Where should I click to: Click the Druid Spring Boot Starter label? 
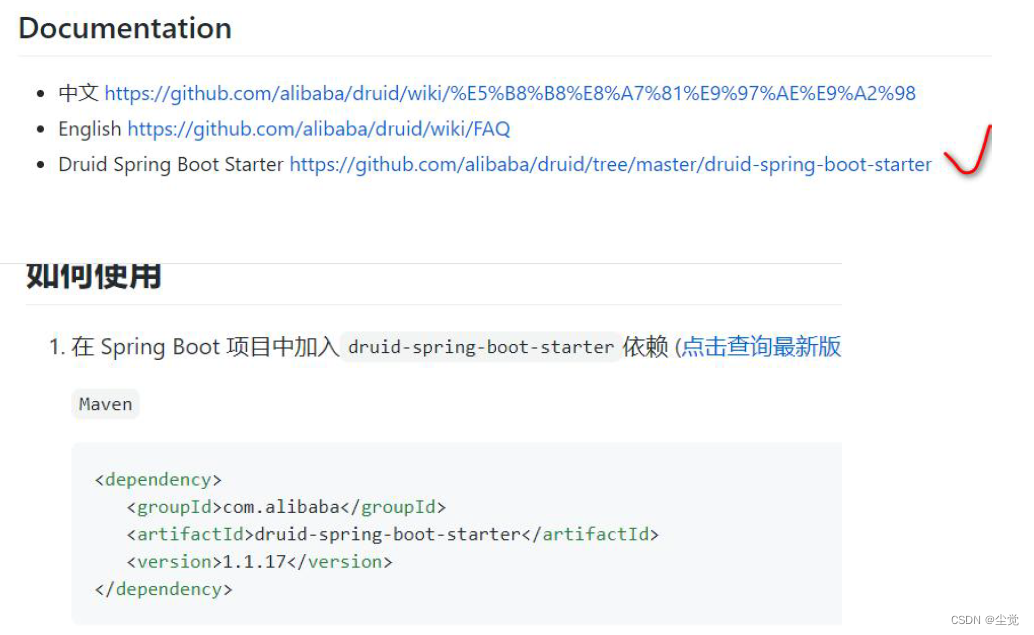171,164
